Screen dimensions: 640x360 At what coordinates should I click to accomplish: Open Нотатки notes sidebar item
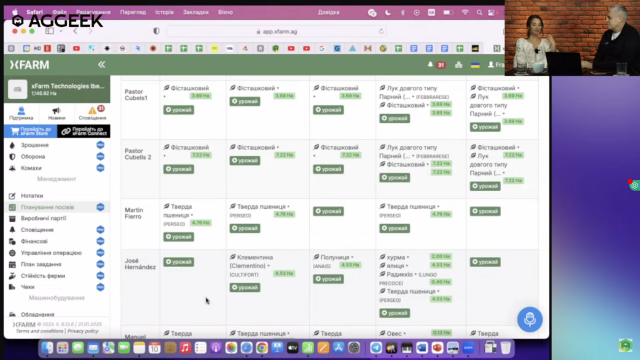[32, 196]
